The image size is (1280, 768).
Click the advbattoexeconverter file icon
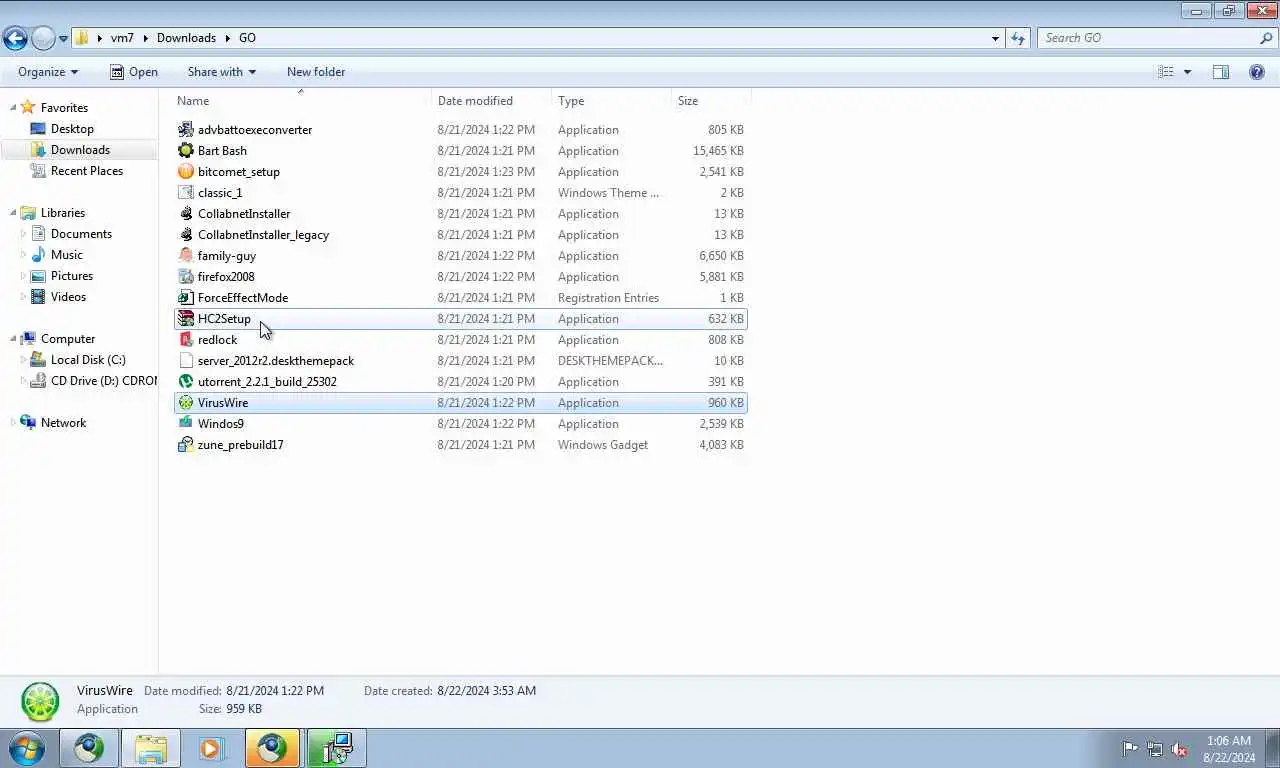point(185,130)
